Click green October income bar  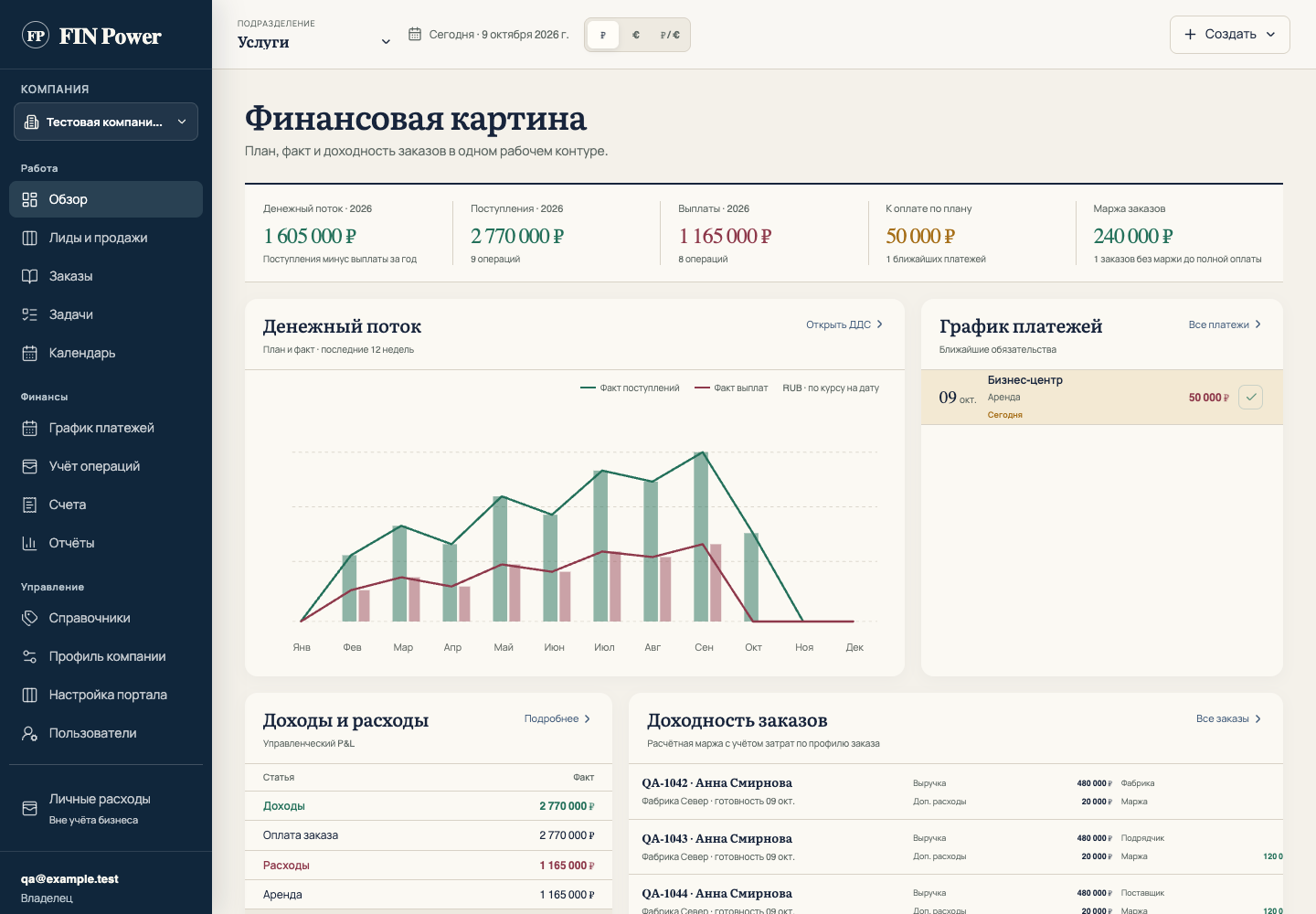751,577
